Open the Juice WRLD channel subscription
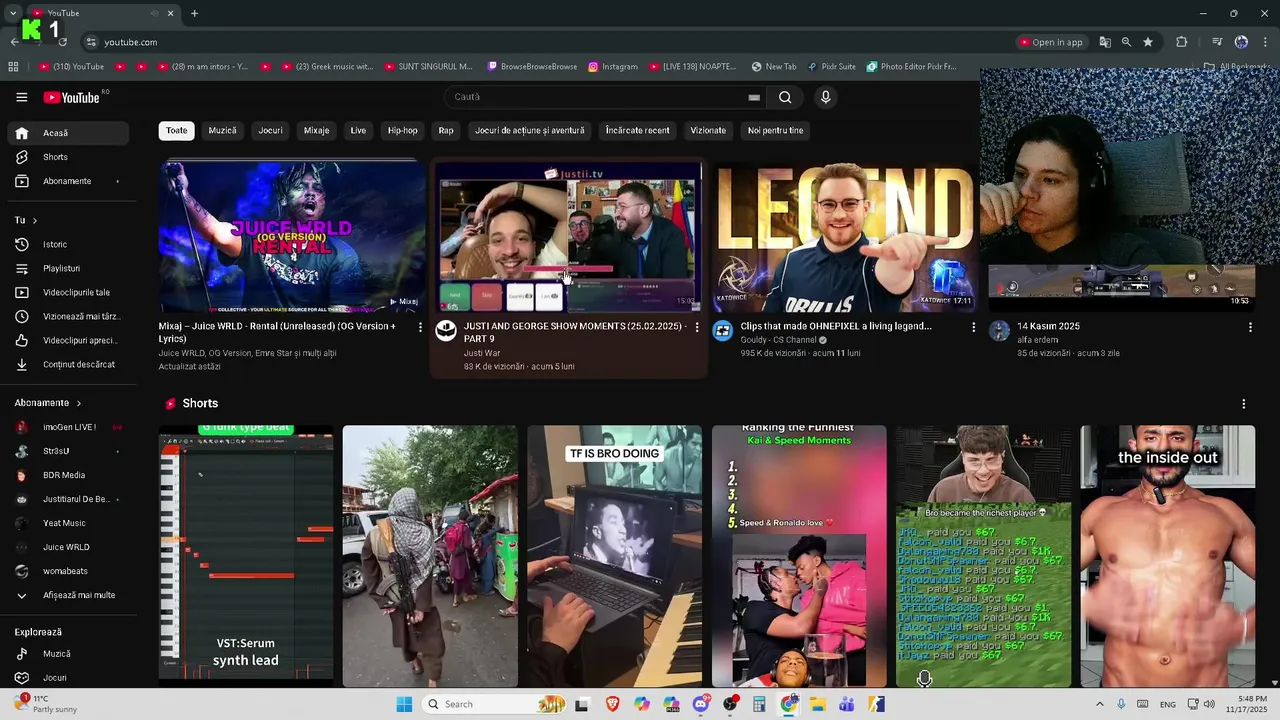 68,547
